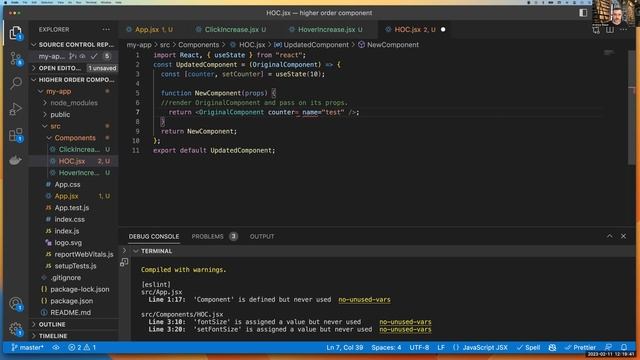This screenshot has height=360, width=640.
Task: Open notifications bell in status bar
Action: [624, 347]
